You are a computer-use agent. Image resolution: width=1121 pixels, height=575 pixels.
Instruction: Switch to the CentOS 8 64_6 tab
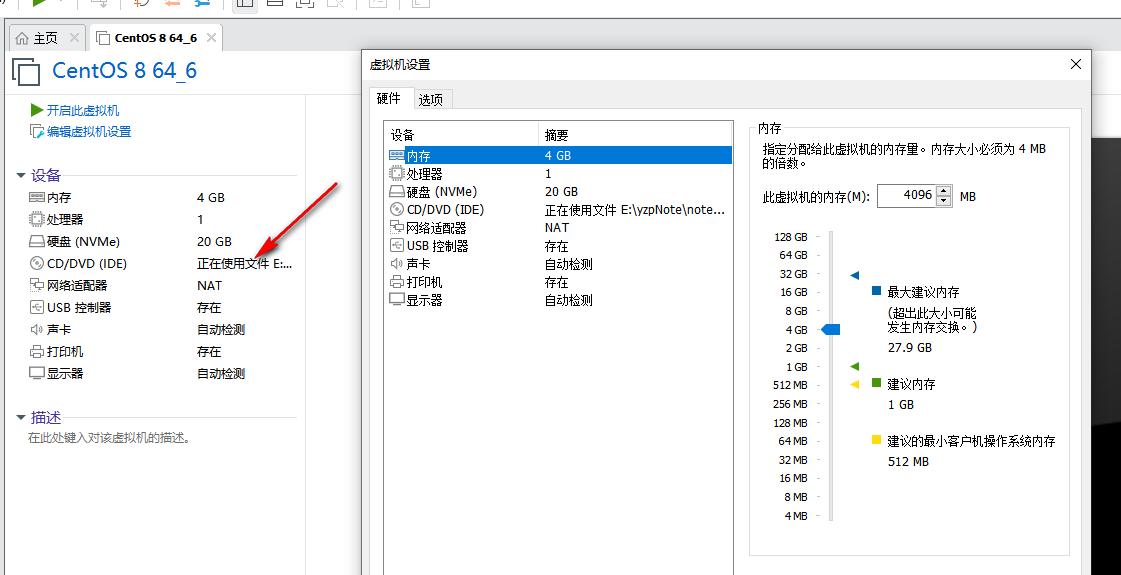[156, 38]
